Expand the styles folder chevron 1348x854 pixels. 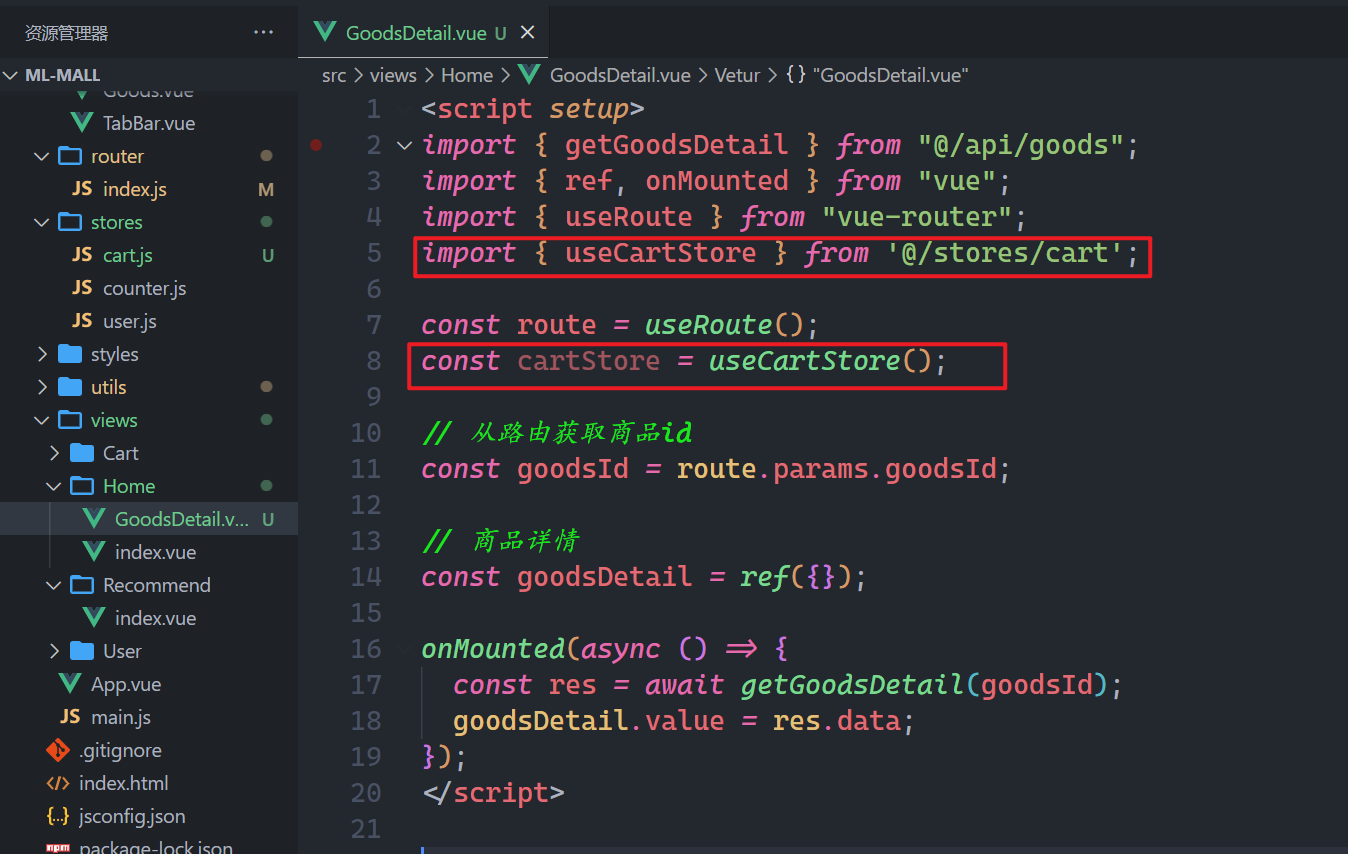pos(42,354)
